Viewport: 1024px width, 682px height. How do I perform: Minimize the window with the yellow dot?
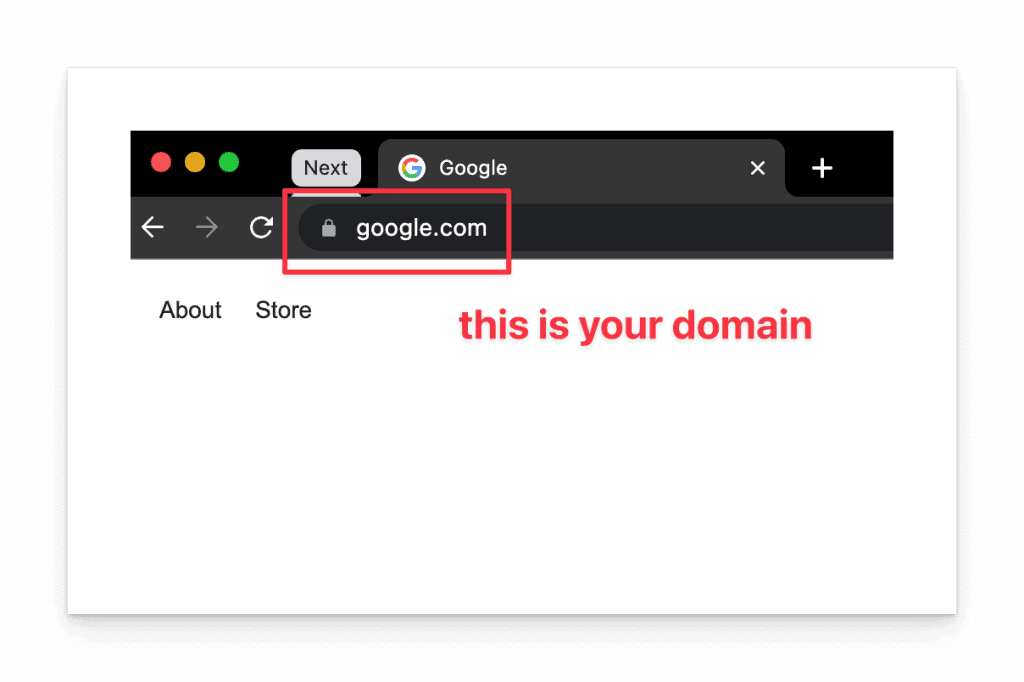[195, 162]
